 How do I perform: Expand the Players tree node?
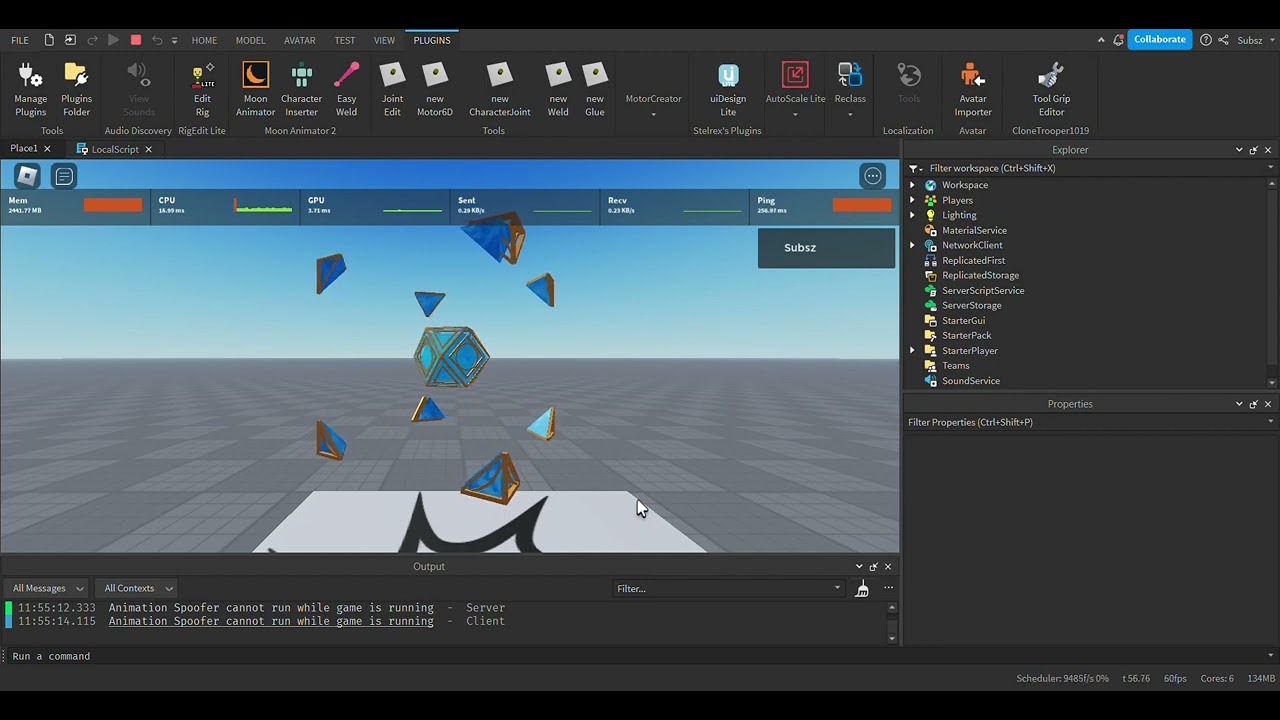[912, 200]
